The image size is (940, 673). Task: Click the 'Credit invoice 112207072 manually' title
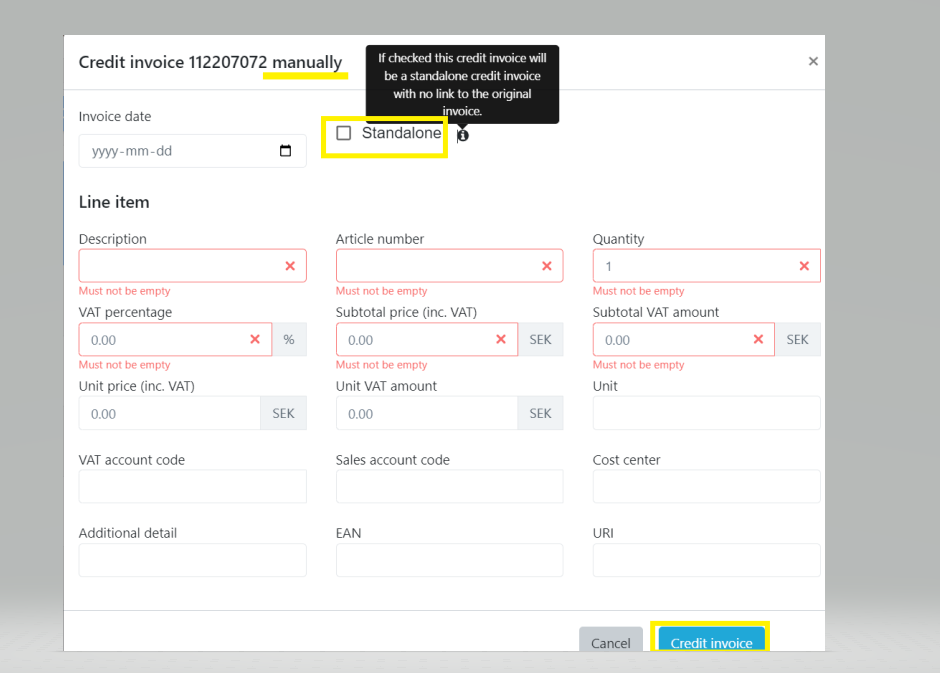point(210,62)
